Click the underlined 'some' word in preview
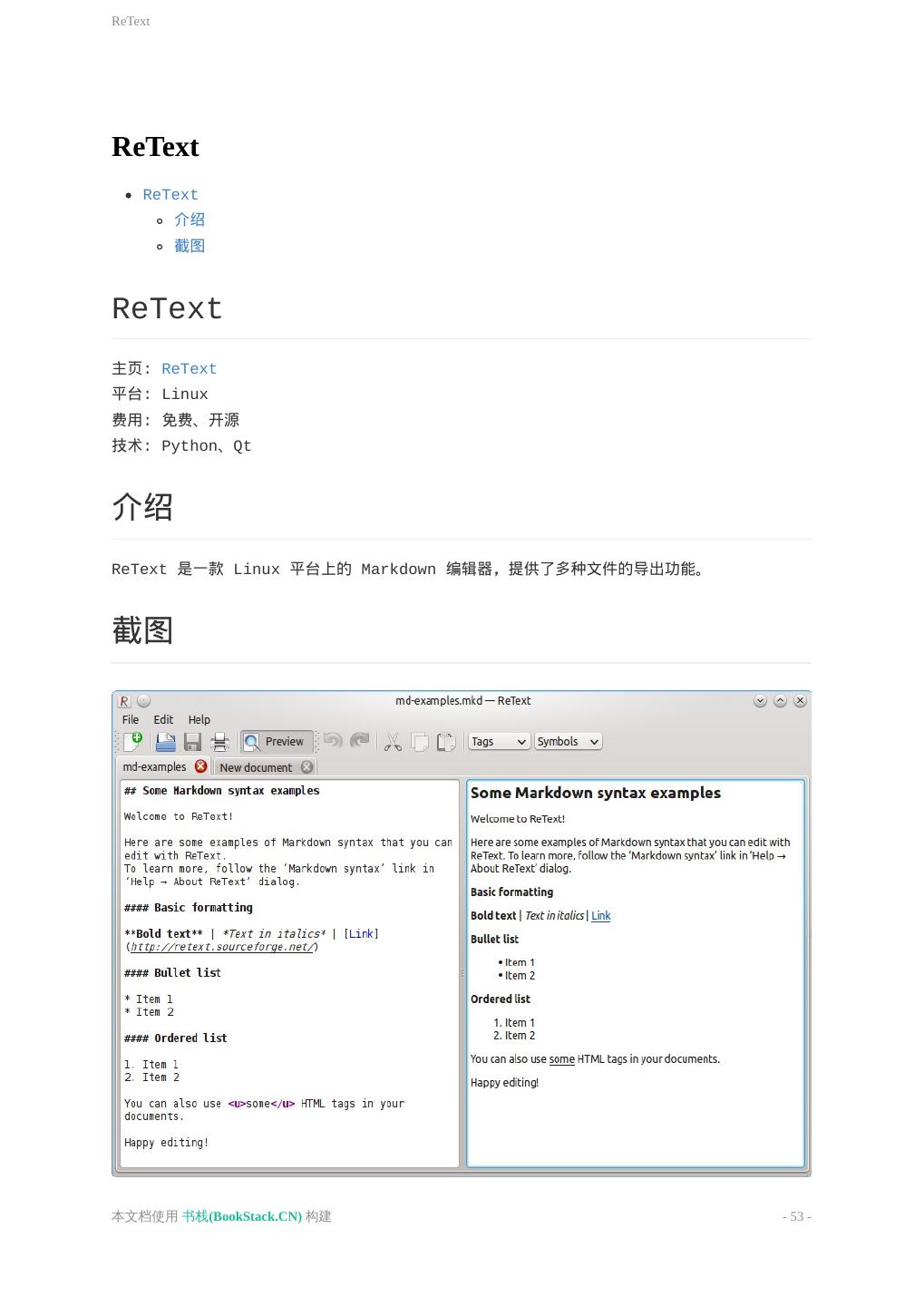 [x=562, y=1059]
